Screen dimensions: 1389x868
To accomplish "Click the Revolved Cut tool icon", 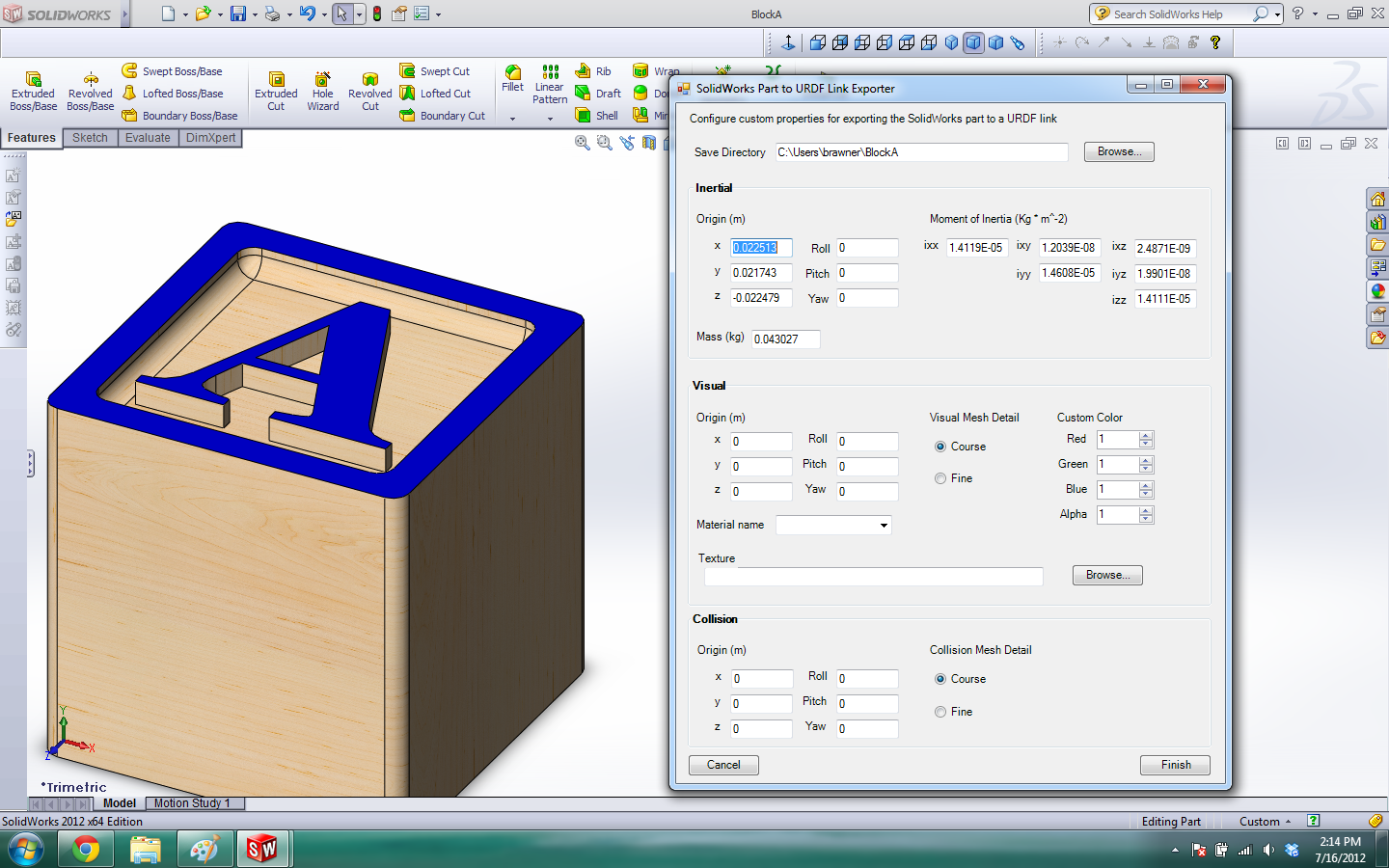I will point(369,79).
